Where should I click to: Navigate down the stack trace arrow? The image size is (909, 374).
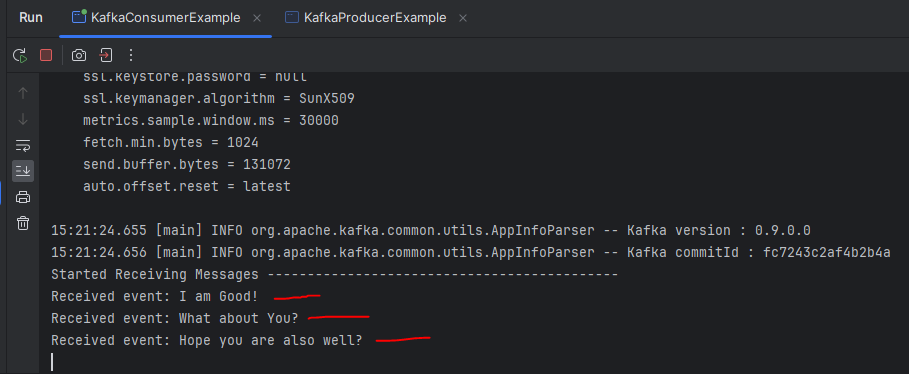[x=23, y=119]
